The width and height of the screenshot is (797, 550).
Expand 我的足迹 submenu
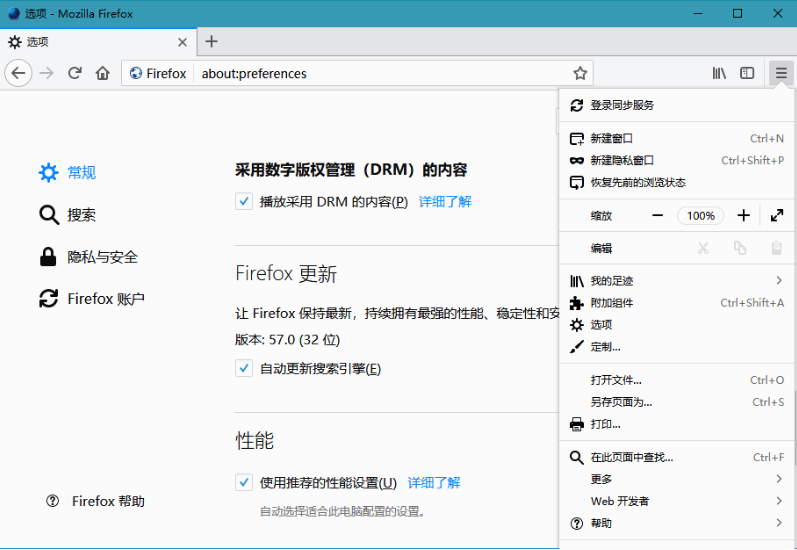coord(677,281)
